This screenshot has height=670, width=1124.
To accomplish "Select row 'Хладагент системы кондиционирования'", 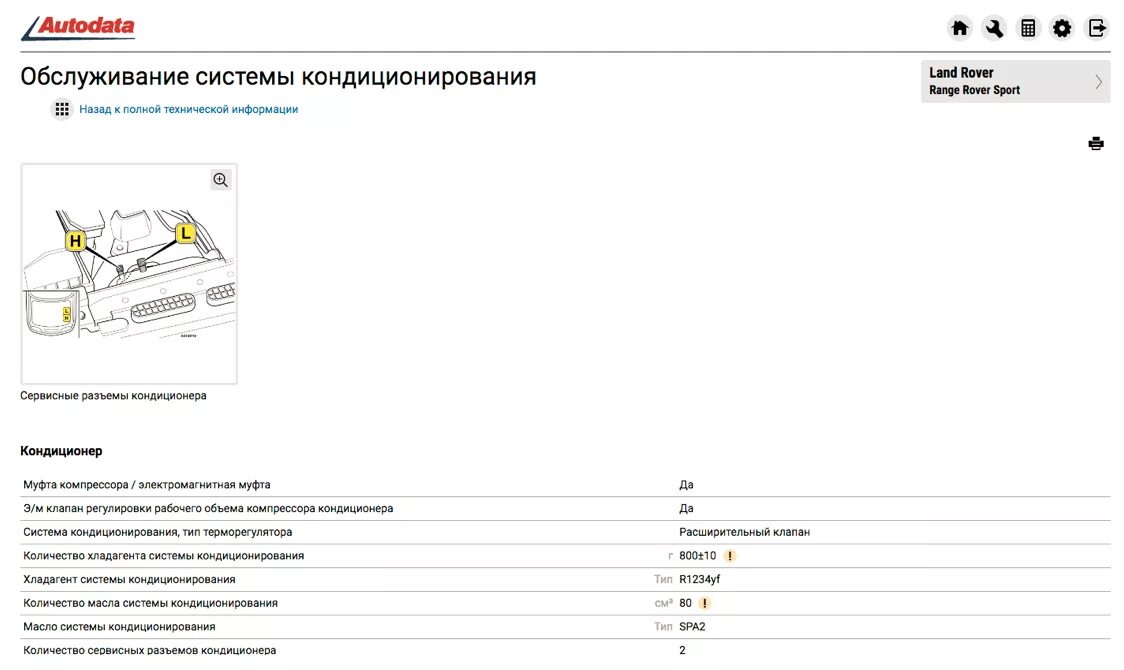I will click(x=565, y=579).
